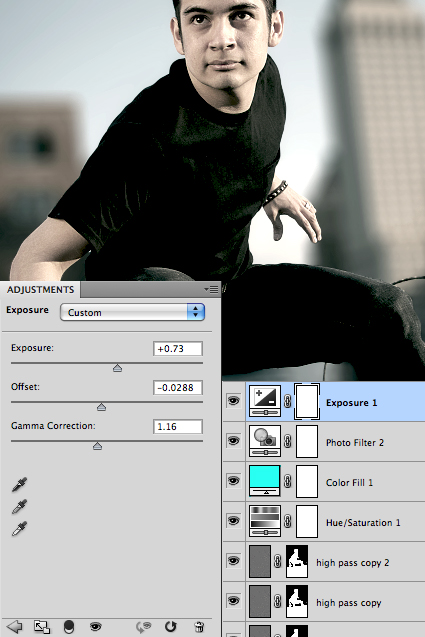
Task: Select the gray point eyedropper
Action: pyautogui.click(x=19, y=507)
